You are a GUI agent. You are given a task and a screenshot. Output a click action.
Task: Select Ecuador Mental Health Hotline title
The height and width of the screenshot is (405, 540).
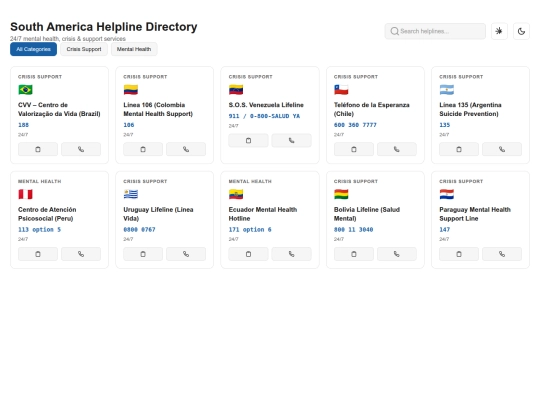pos(263,214)
